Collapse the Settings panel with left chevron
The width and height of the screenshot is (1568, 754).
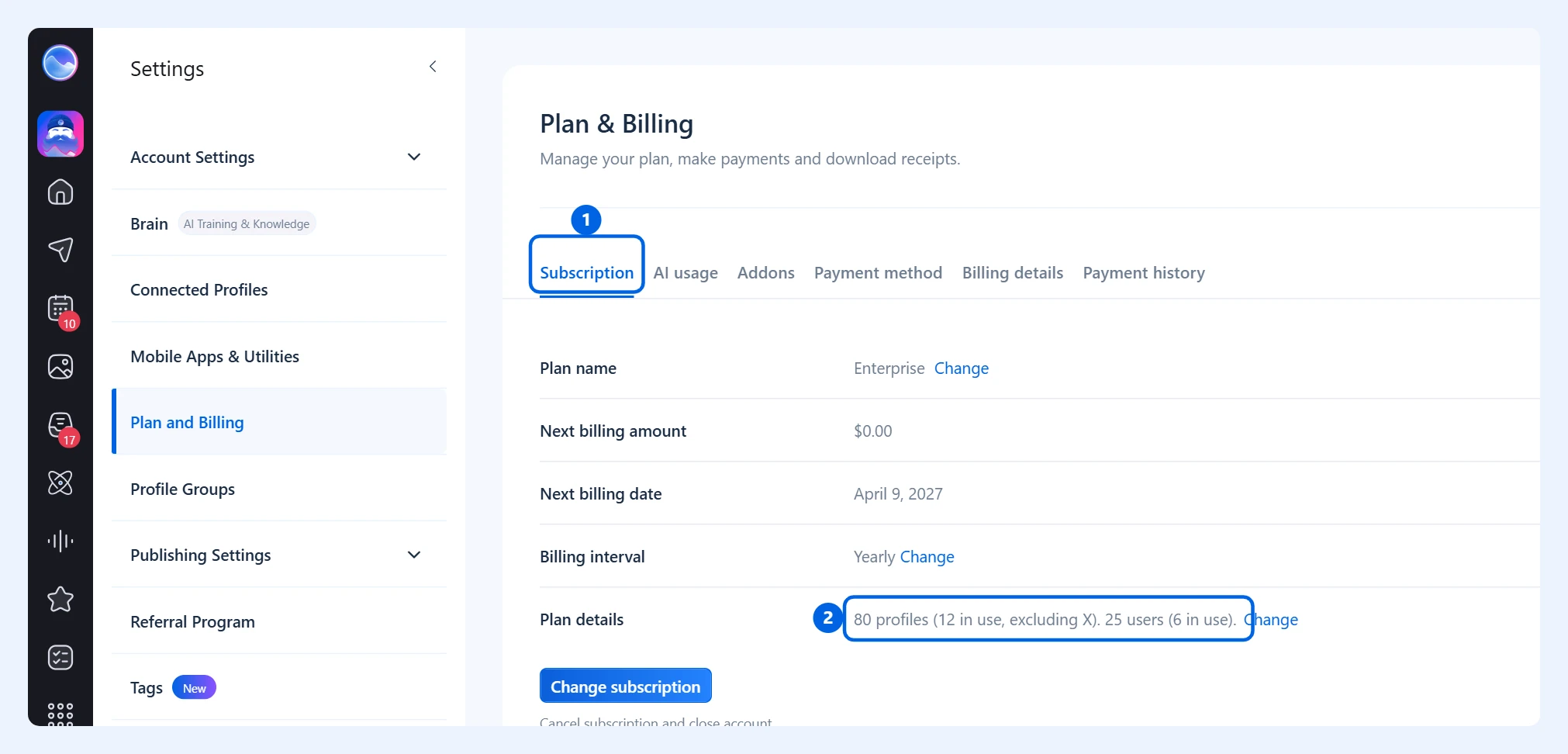(x=433, y=67)
